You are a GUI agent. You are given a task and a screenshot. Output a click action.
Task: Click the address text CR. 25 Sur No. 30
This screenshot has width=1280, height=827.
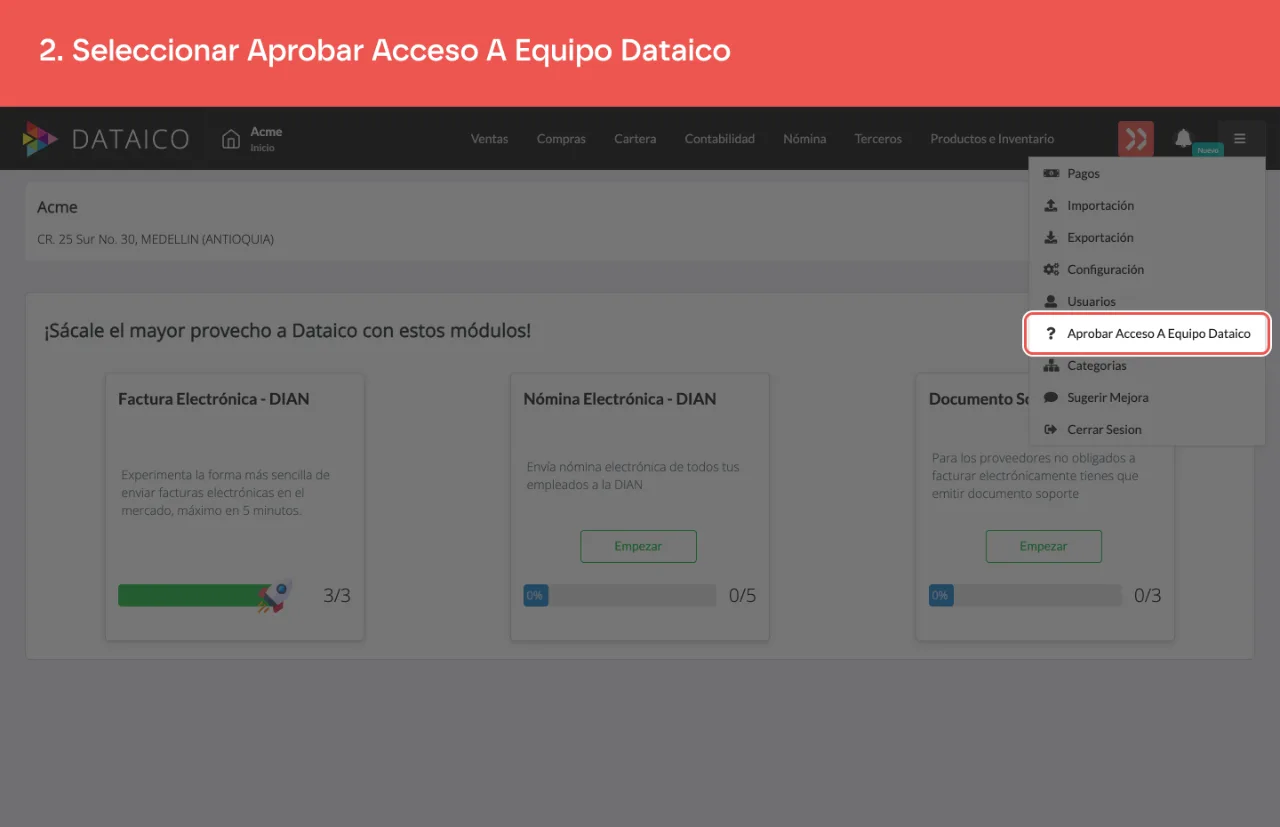click(x=155, y=239)
